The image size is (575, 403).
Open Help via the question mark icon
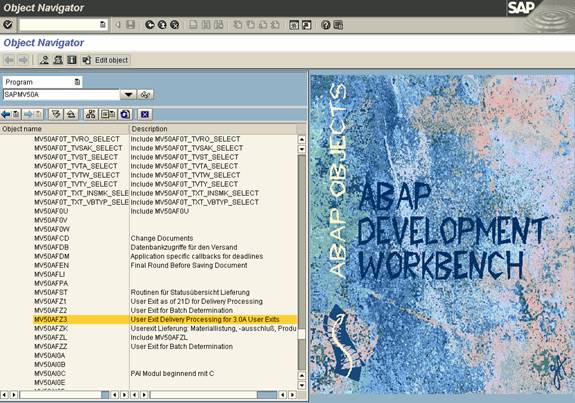325,25
